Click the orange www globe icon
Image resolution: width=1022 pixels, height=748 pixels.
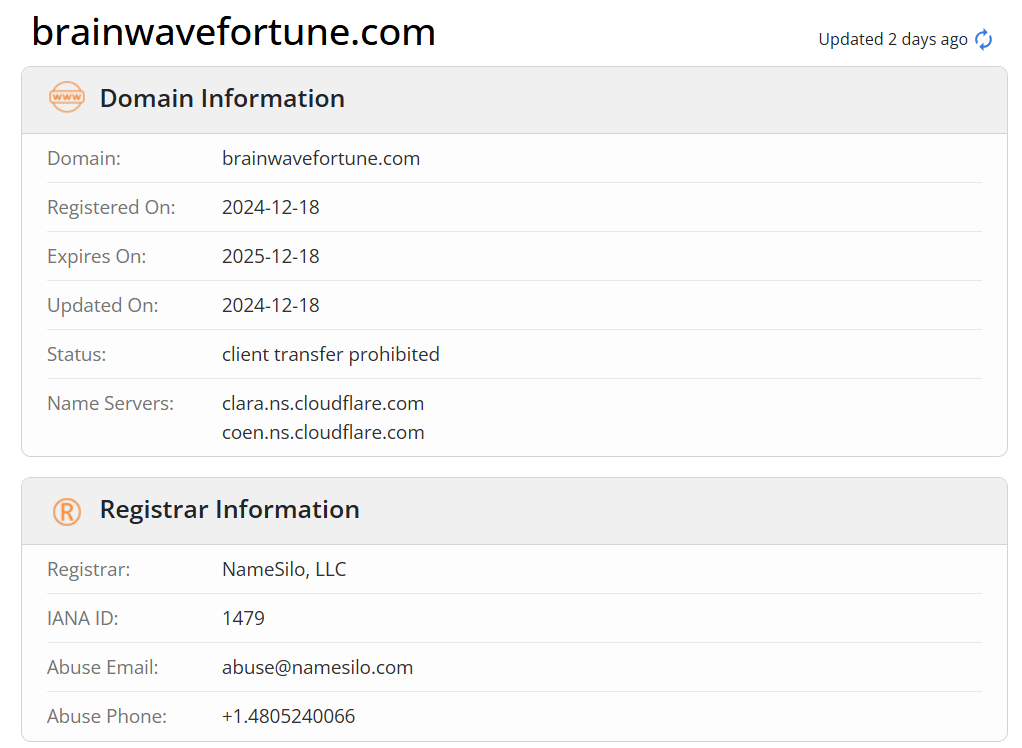tap(66, 97)
